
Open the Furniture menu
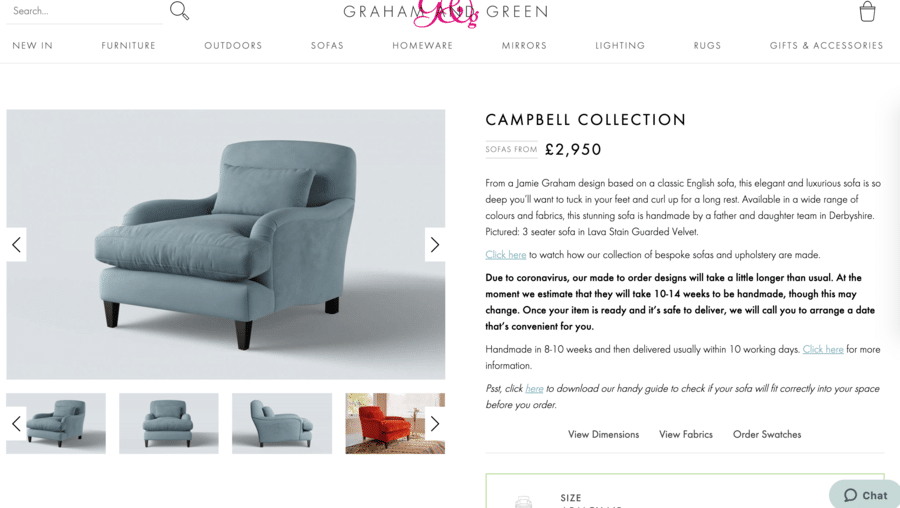[x=129, y=45]
